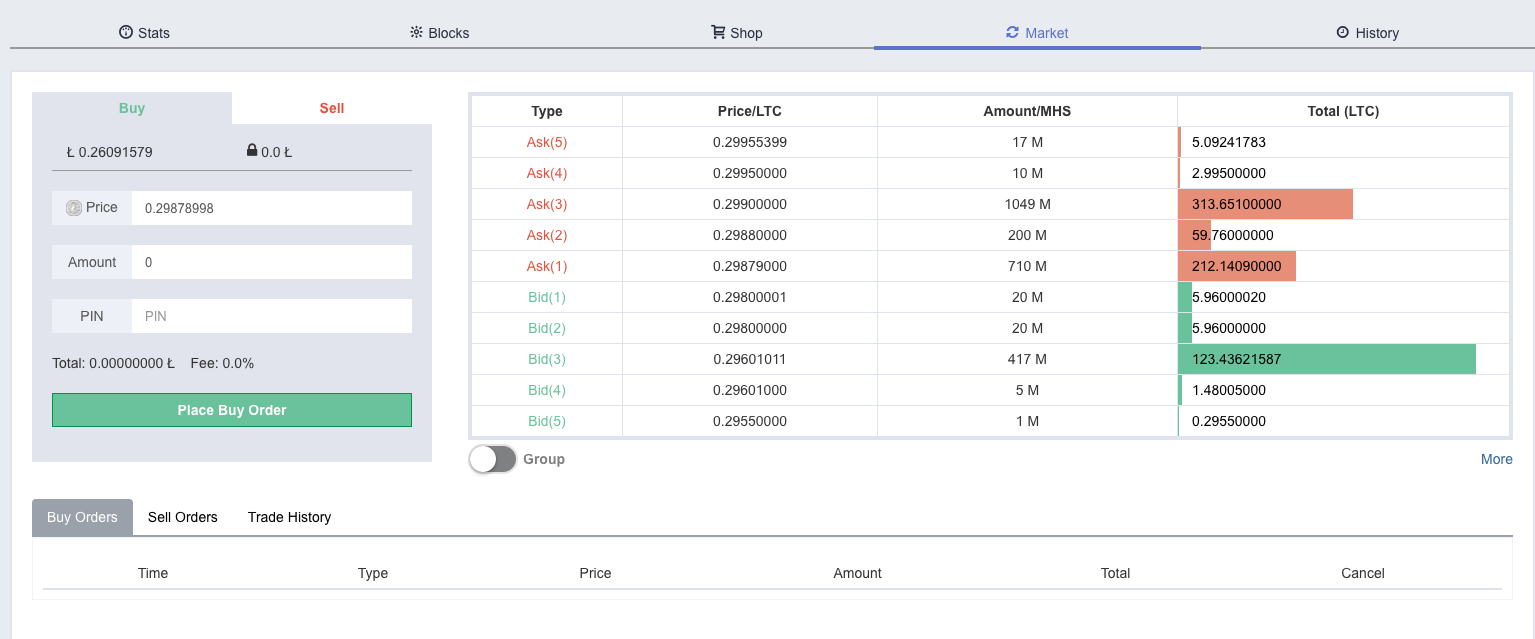Click the Stats tab icon
This screenshot has width=1535, height=639.
coord(125,32)
